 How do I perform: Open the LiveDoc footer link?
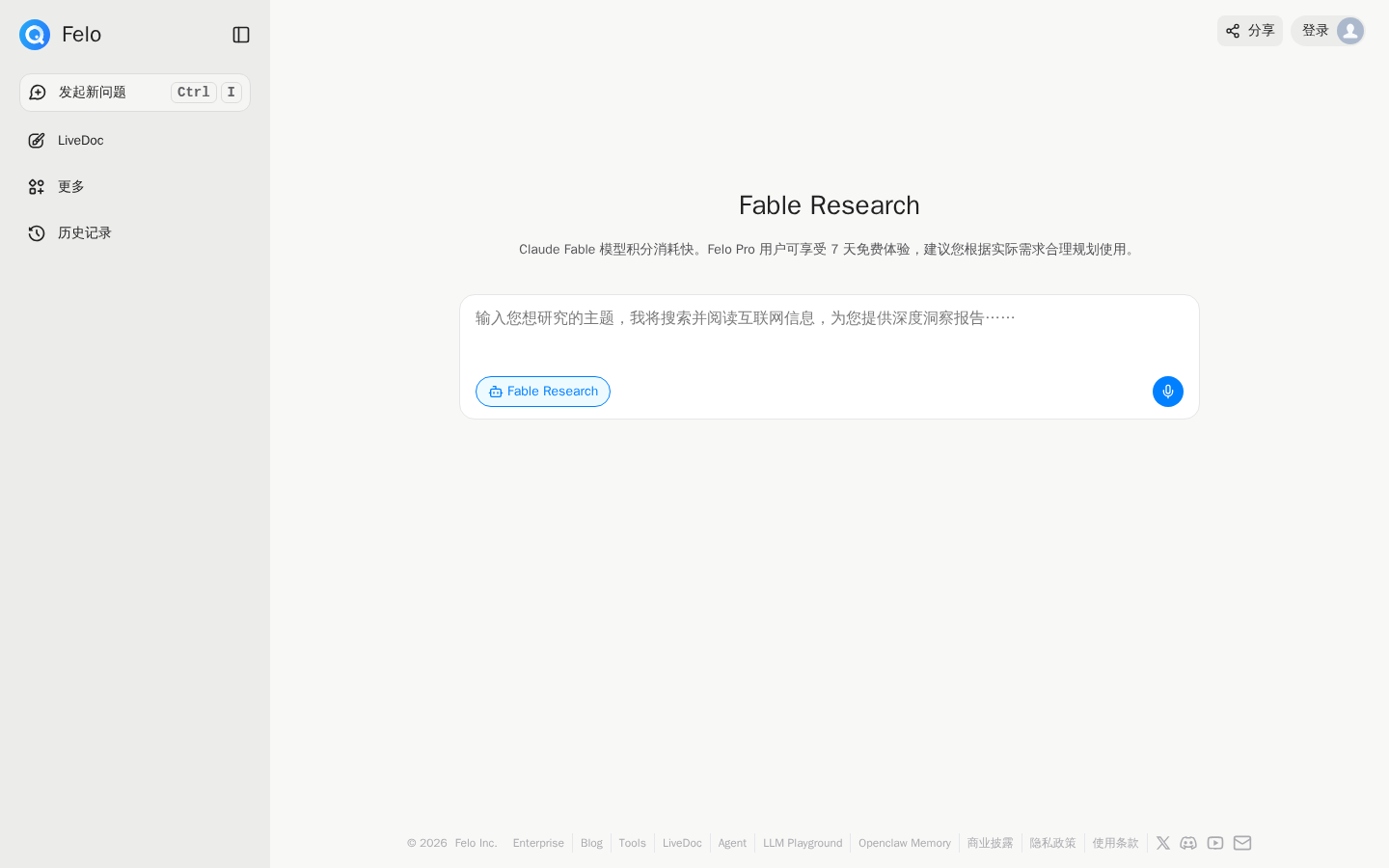(682, 843)
